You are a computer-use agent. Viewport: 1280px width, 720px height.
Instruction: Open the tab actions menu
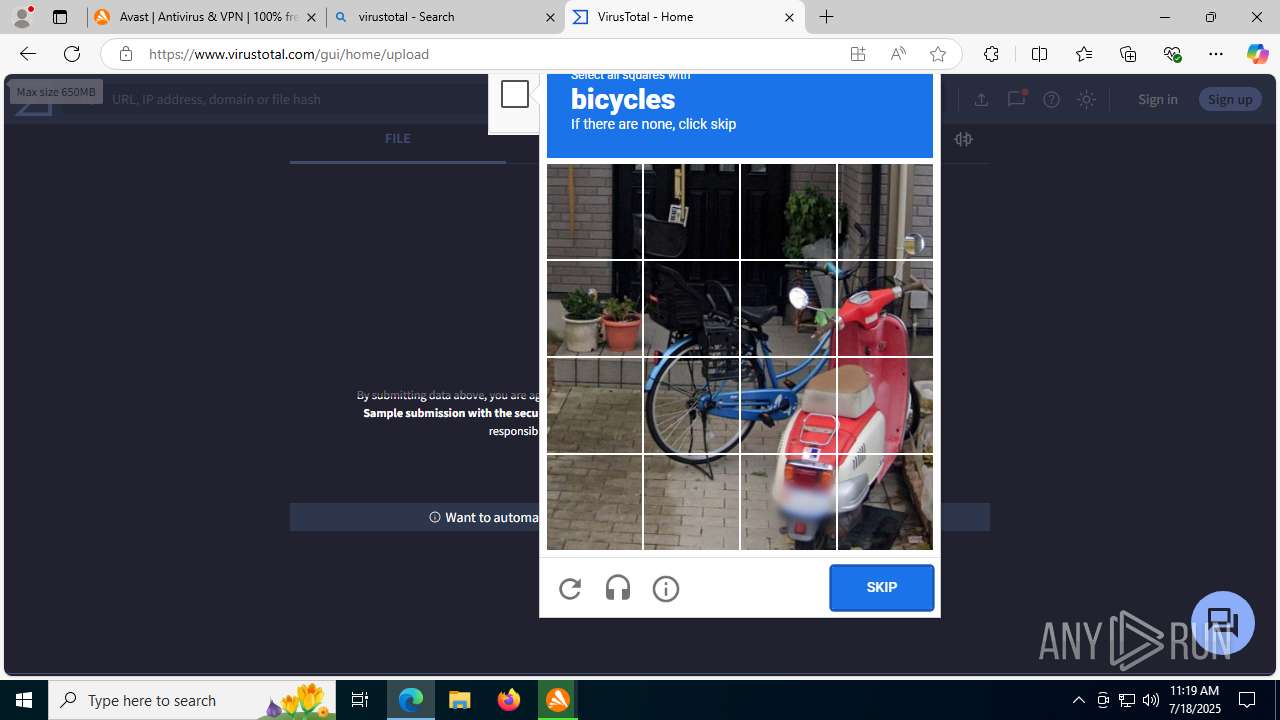[60, 17]
